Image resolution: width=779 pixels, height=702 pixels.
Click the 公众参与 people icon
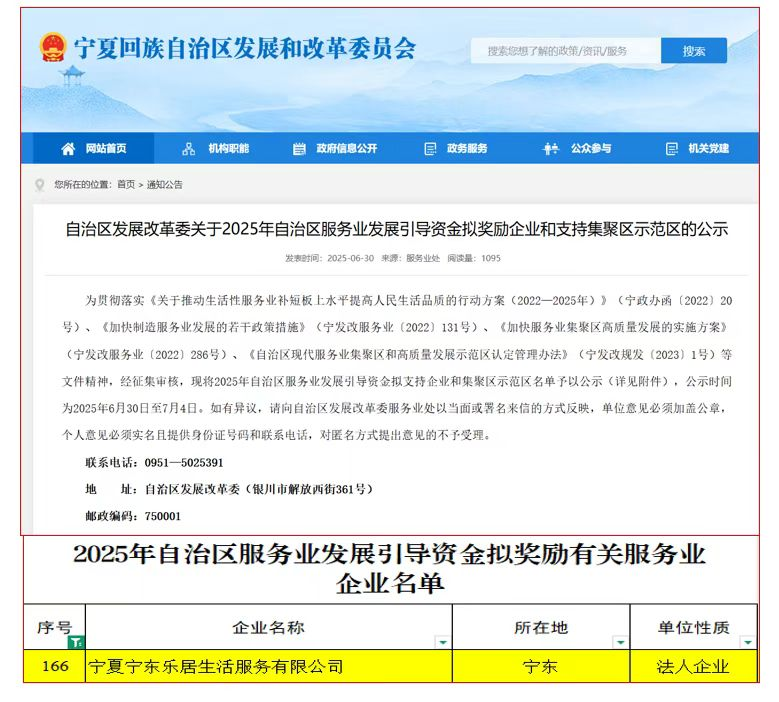point(551,149)
